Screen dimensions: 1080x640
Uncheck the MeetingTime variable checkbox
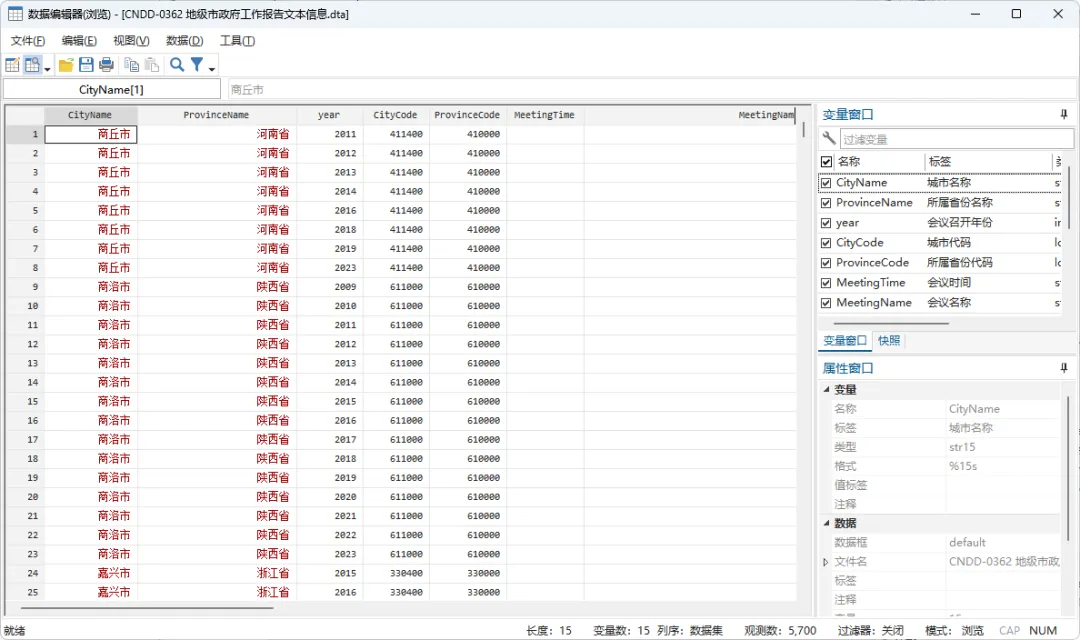point(826,283)
